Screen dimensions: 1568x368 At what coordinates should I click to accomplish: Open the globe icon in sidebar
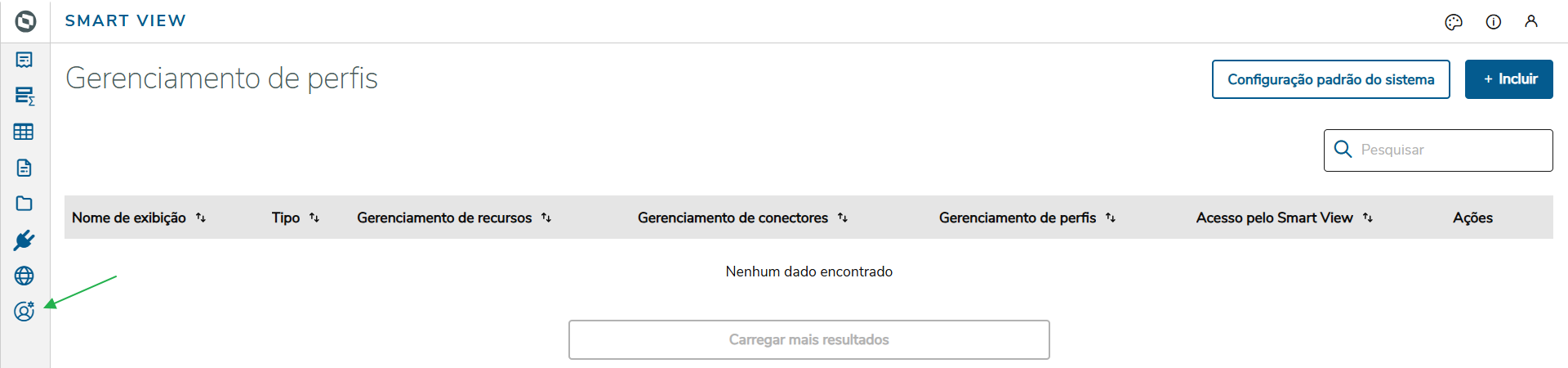coord(24,276)
